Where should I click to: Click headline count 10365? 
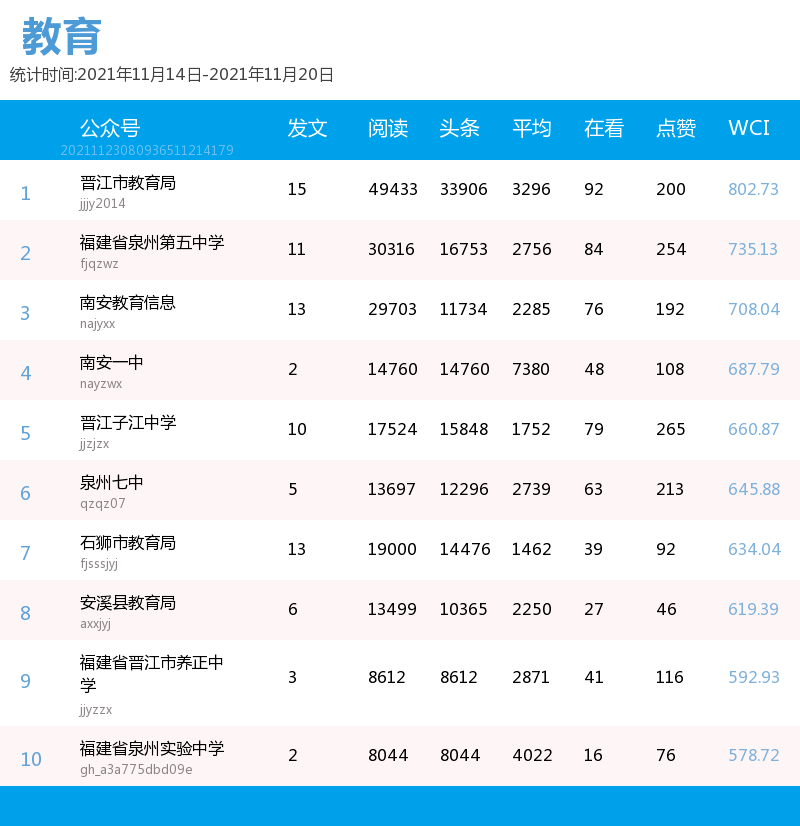464,609
